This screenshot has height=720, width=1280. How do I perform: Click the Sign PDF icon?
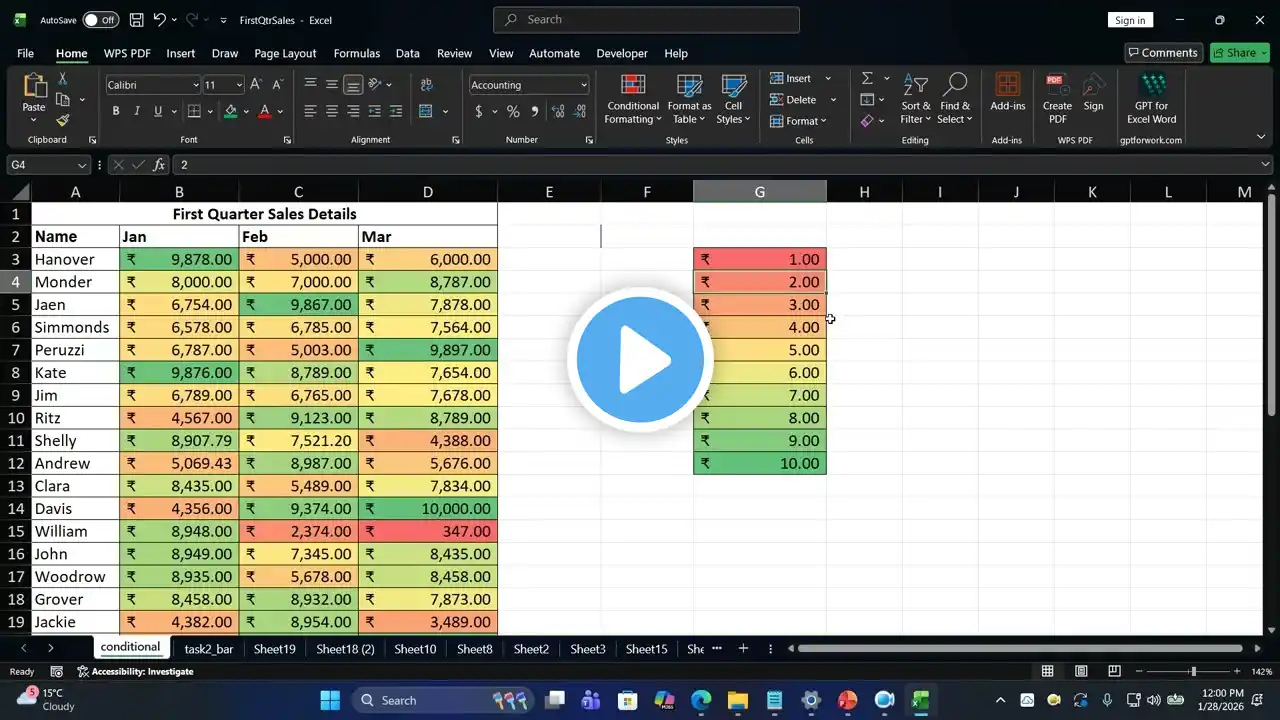(x=1094, y=93)
